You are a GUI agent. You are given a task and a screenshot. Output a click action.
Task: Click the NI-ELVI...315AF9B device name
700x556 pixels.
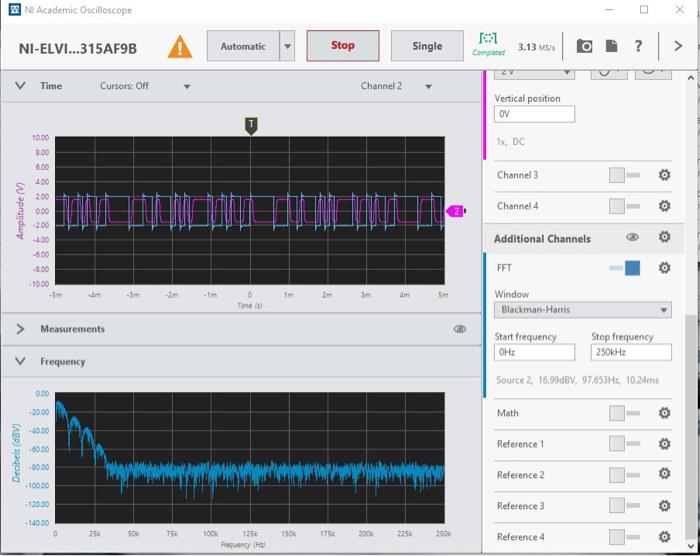(78, 48)
